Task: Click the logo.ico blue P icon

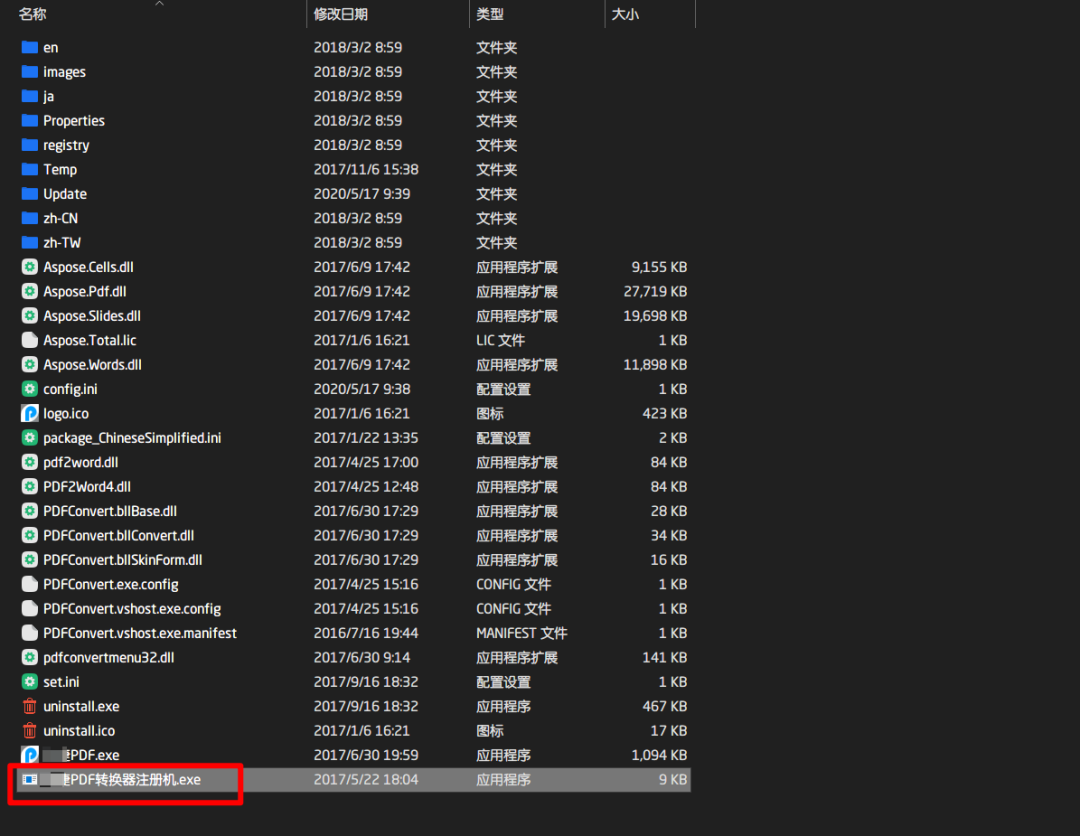Action: pyautogui.click(x=30, y=413)
